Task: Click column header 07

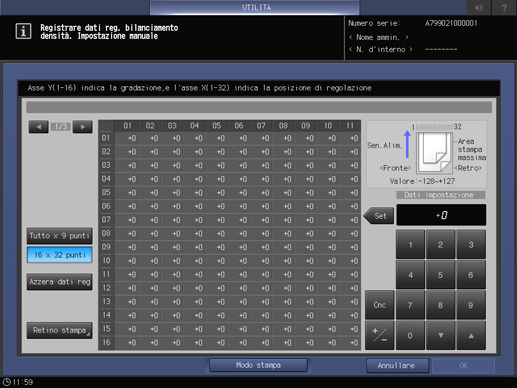Action: point(261,126)
